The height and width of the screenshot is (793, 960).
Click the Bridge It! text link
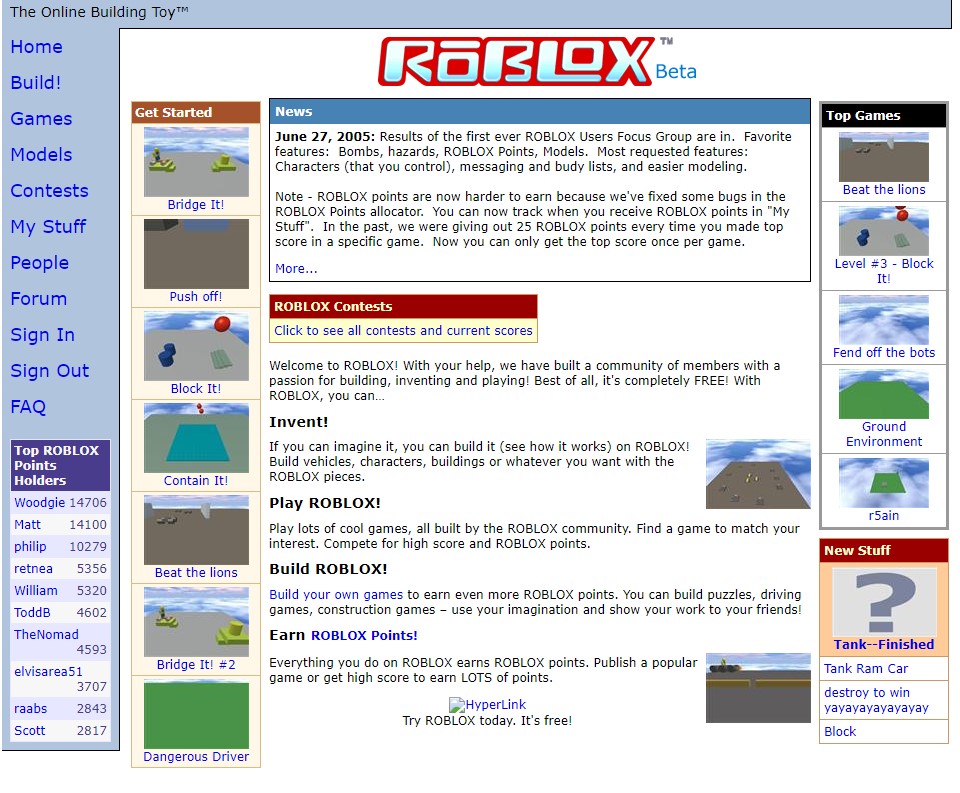click(x=196, y=205)
